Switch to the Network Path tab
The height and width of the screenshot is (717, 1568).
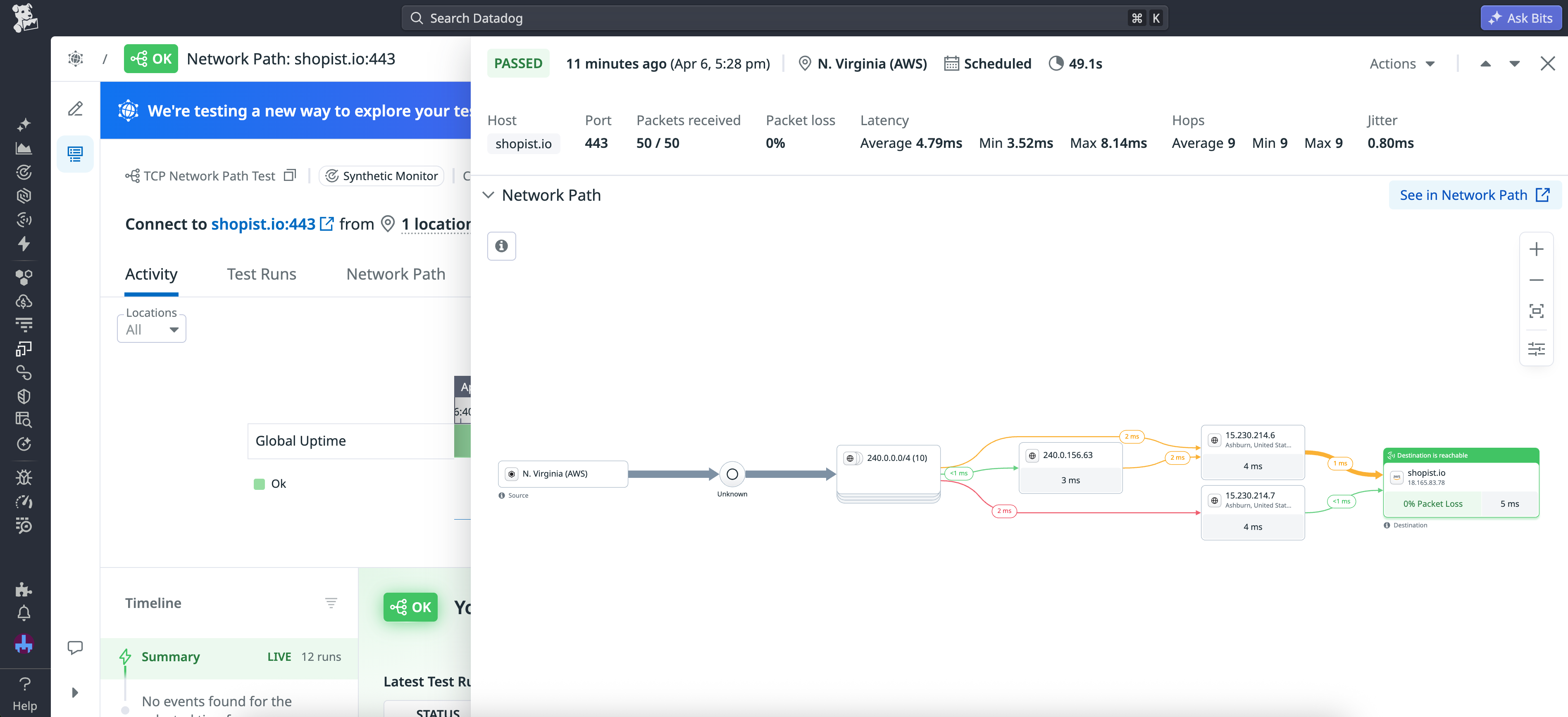395,274
